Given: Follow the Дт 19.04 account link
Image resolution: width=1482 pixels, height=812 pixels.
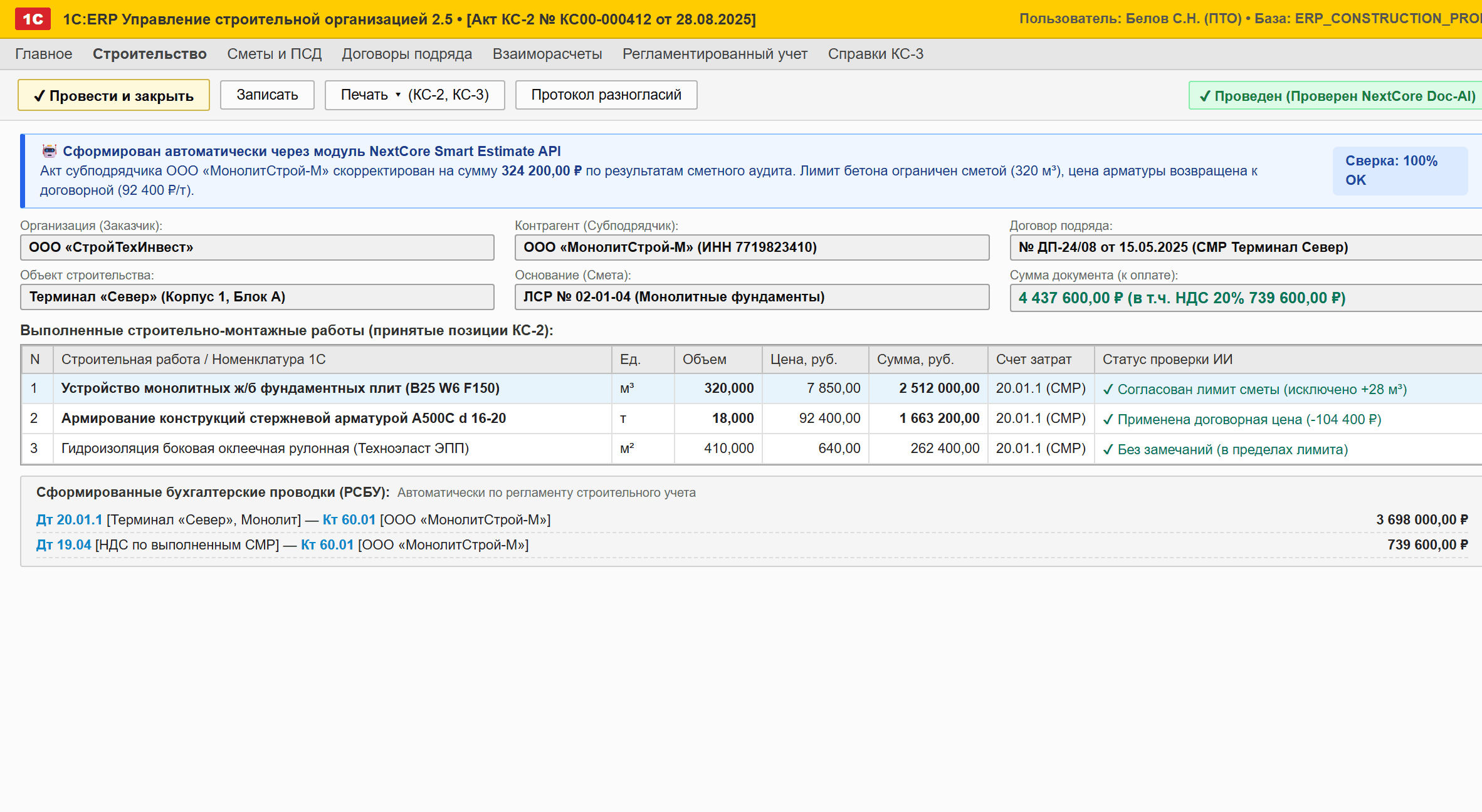Looking at the screenshot, I should [x=63, y=545].
